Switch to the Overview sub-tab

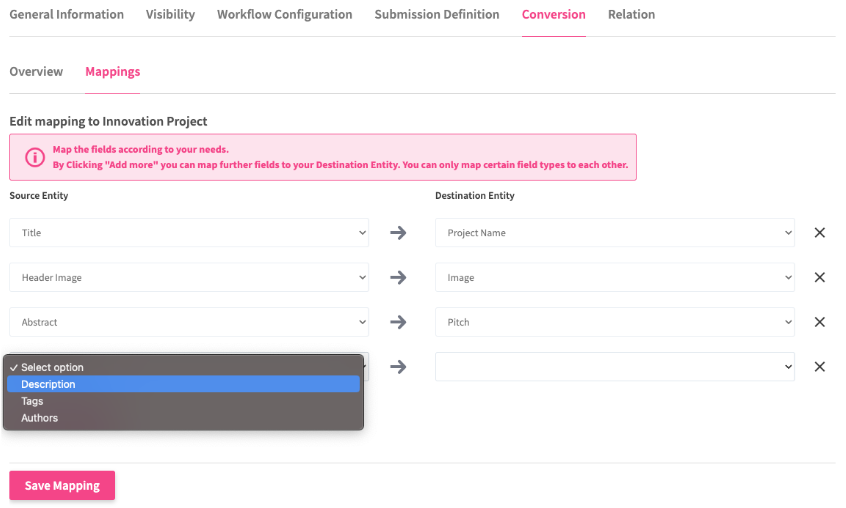pyautogui.click(x=36, y=72)
